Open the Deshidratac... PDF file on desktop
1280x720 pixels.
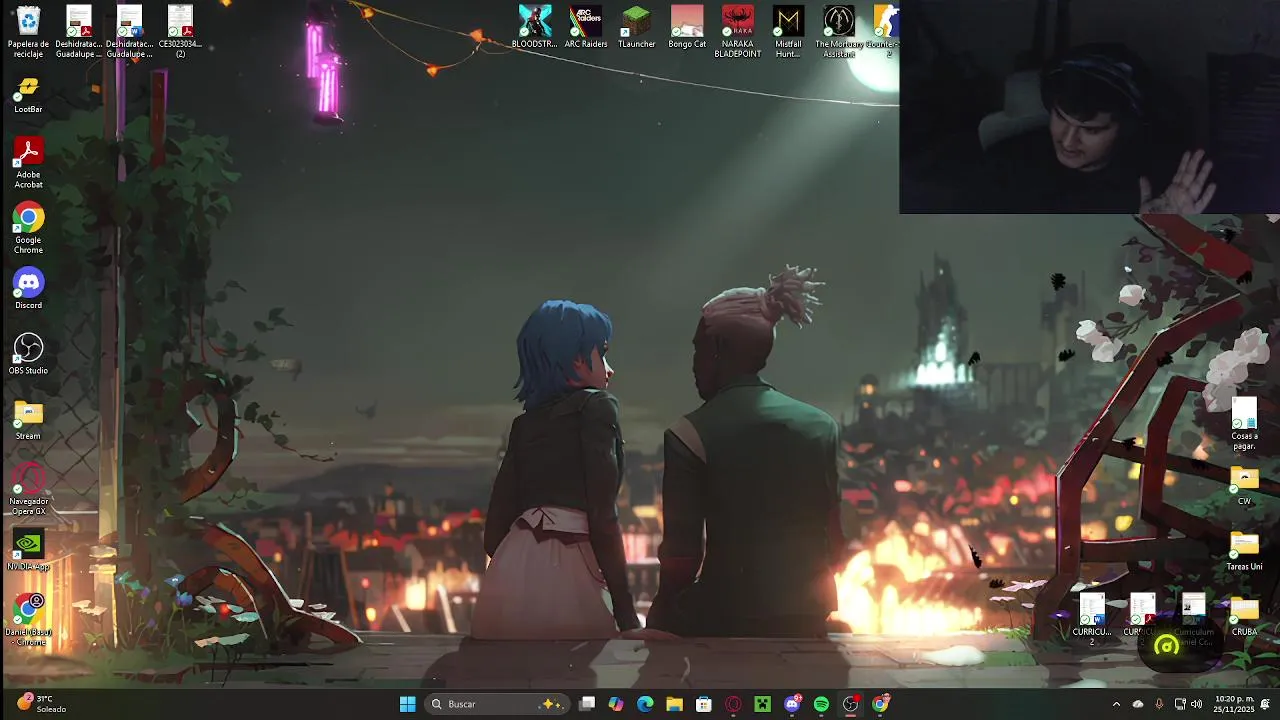(x=79, y=31)
